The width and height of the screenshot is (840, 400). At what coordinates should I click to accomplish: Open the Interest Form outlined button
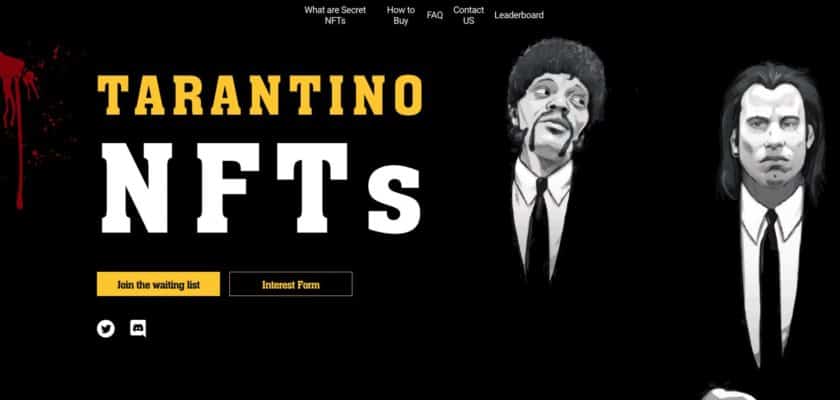(x=291, y=284)
